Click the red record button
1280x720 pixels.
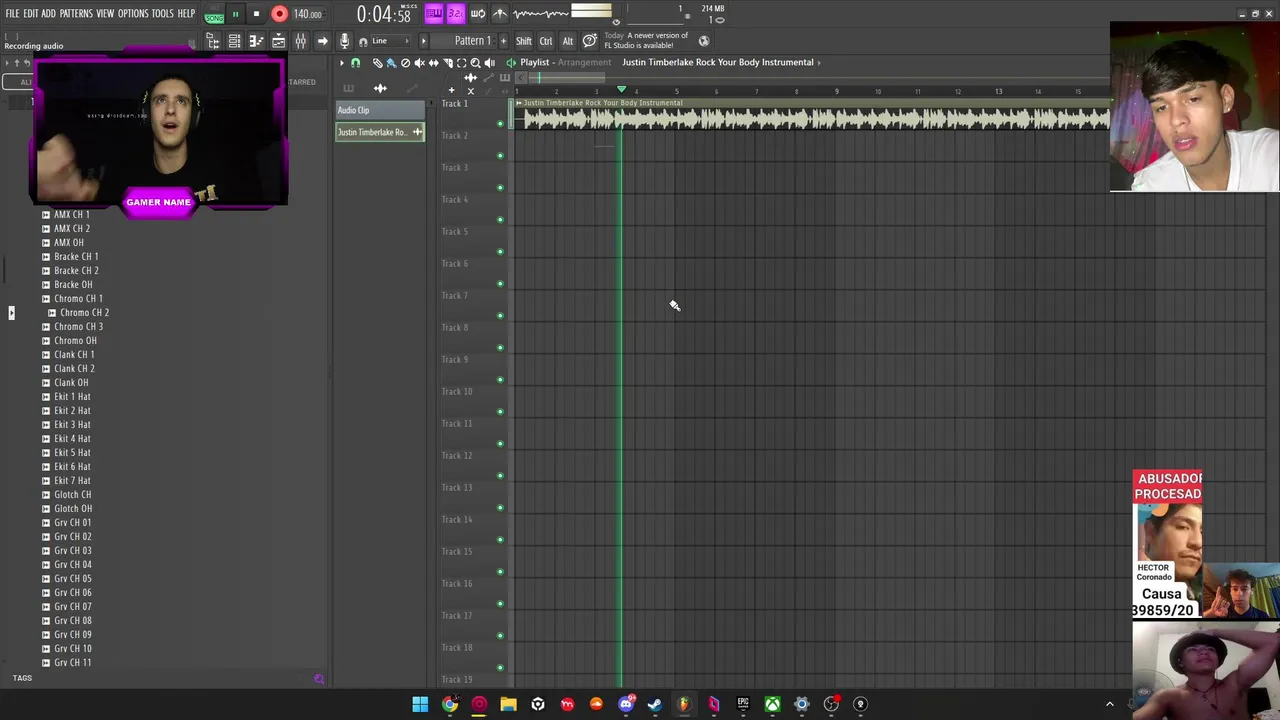[x=279, y=14]
